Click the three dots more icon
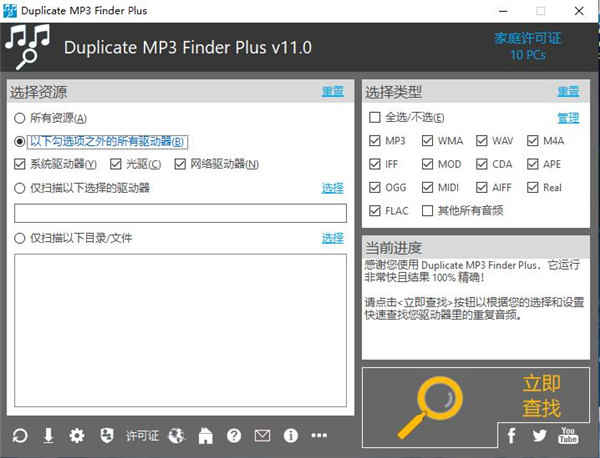Viewport: 600px width, 458px height. tap(319, 435)
